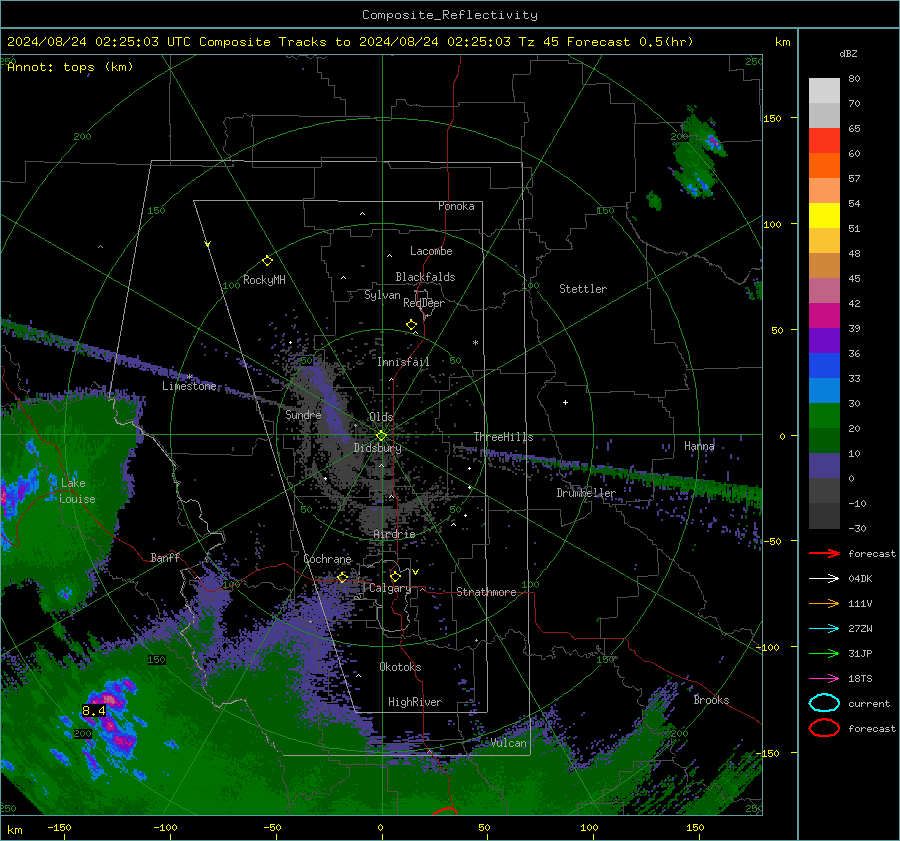The image size is (900, 841).
Task: Click the Airdrie city label
Action: coord(394,534)
